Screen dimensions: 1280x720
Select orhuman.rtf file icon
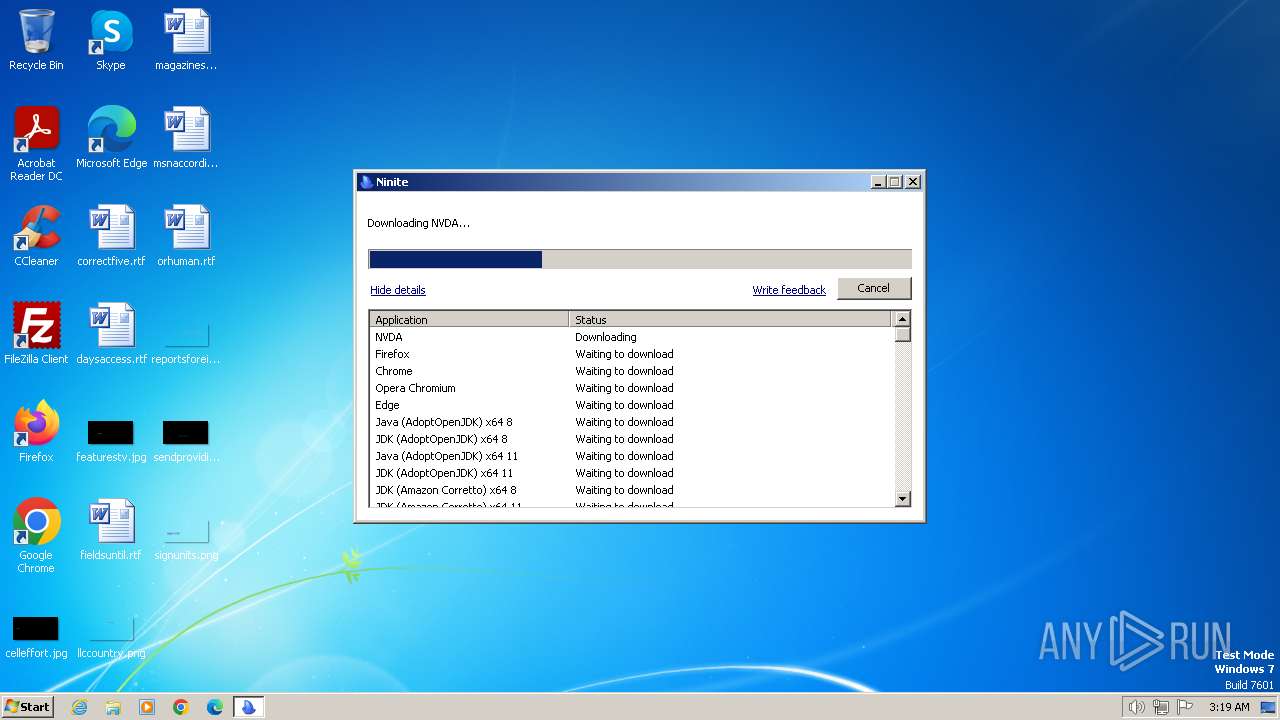pyautogui.click(x=186, y=235)
